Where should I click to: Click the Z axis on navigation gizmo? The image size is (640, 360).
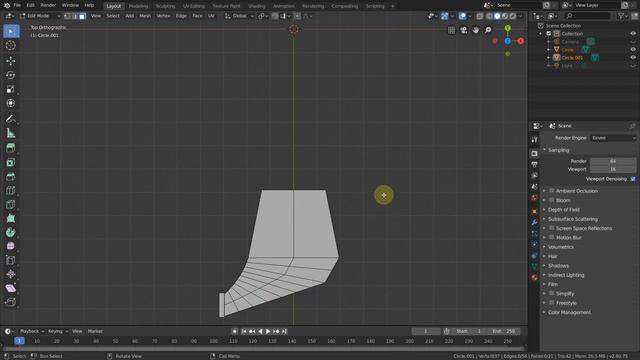[x=508, y=41]
